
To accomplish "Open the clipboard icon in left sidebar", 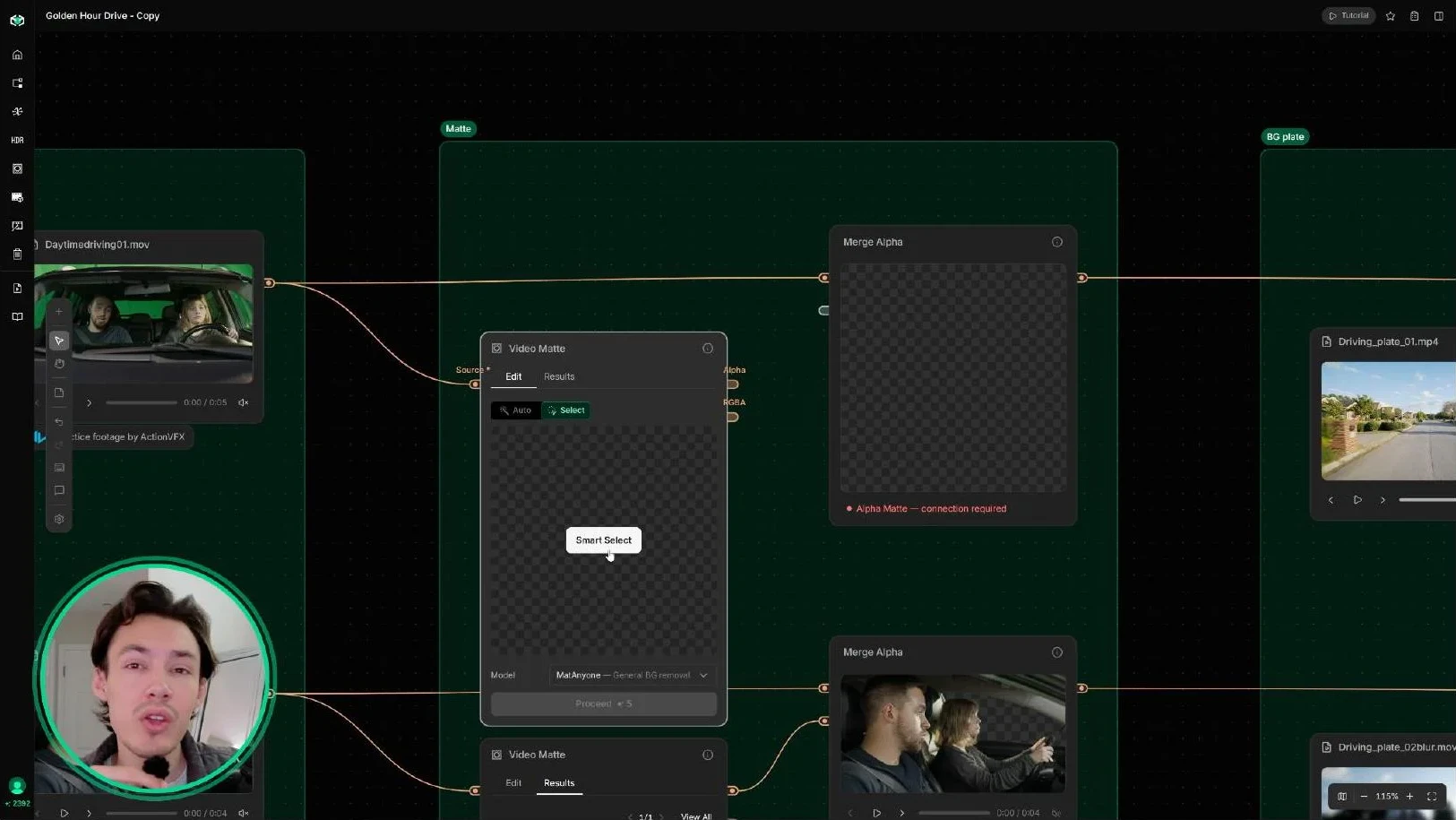I will pyautogui.click(x=17, y=255).
